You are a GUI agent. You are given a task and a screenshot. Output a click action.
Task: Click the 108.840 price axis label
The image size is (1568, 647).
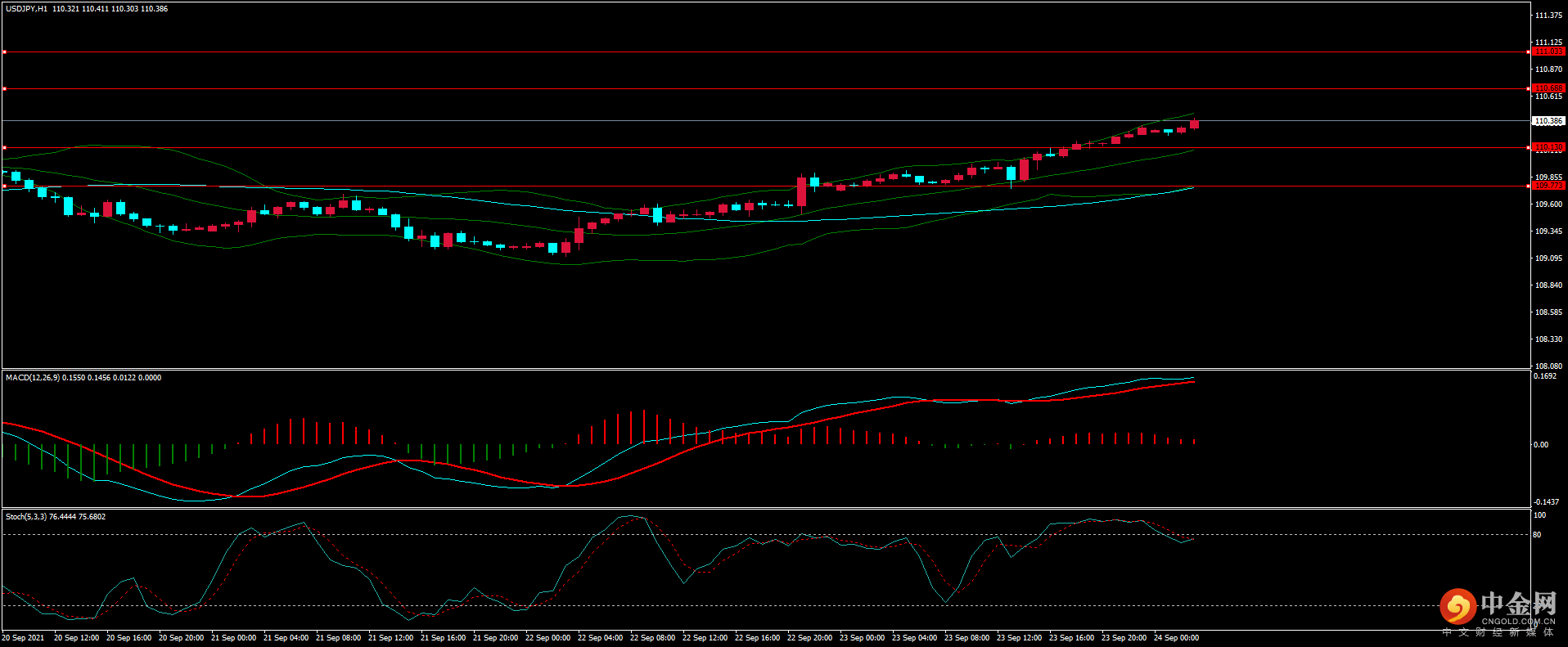1548,285
